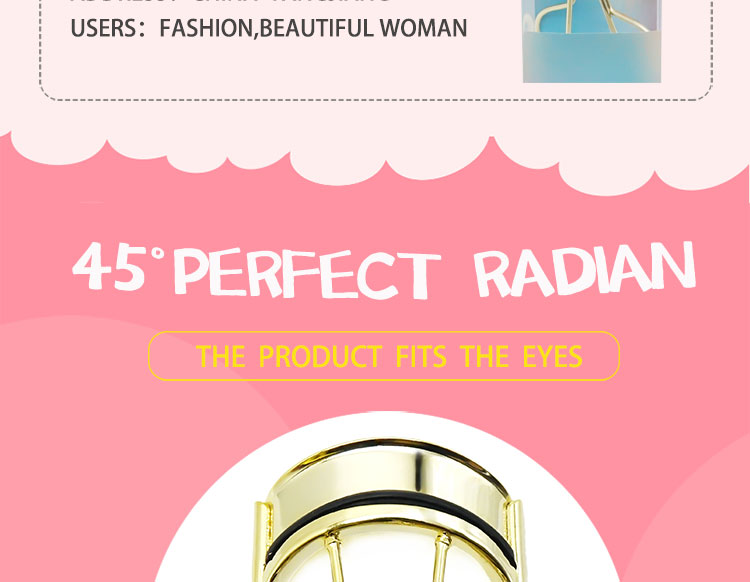
Task: Click the yellow word "THE" before "PRODUCT"
Action: coord(221,356)
